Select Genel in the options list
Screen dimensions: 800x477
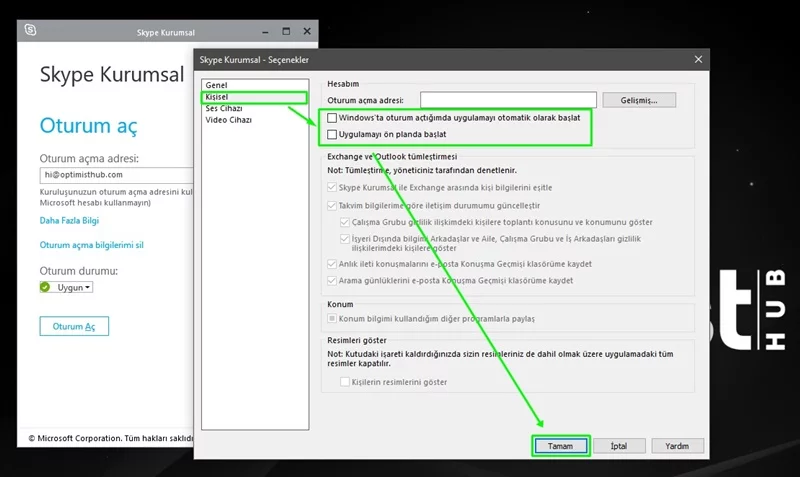(216, 85)
